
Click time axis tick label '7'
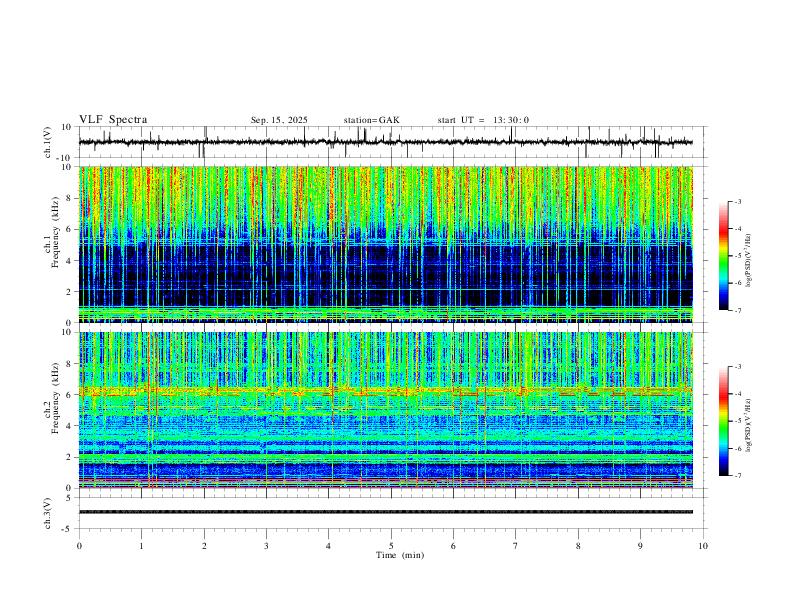[x=516, y=546]
